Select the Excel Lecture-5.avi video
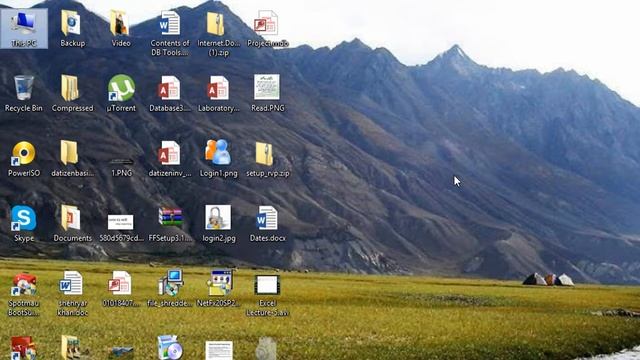Viewport: 640px width, 360px height. pos(267,295)
